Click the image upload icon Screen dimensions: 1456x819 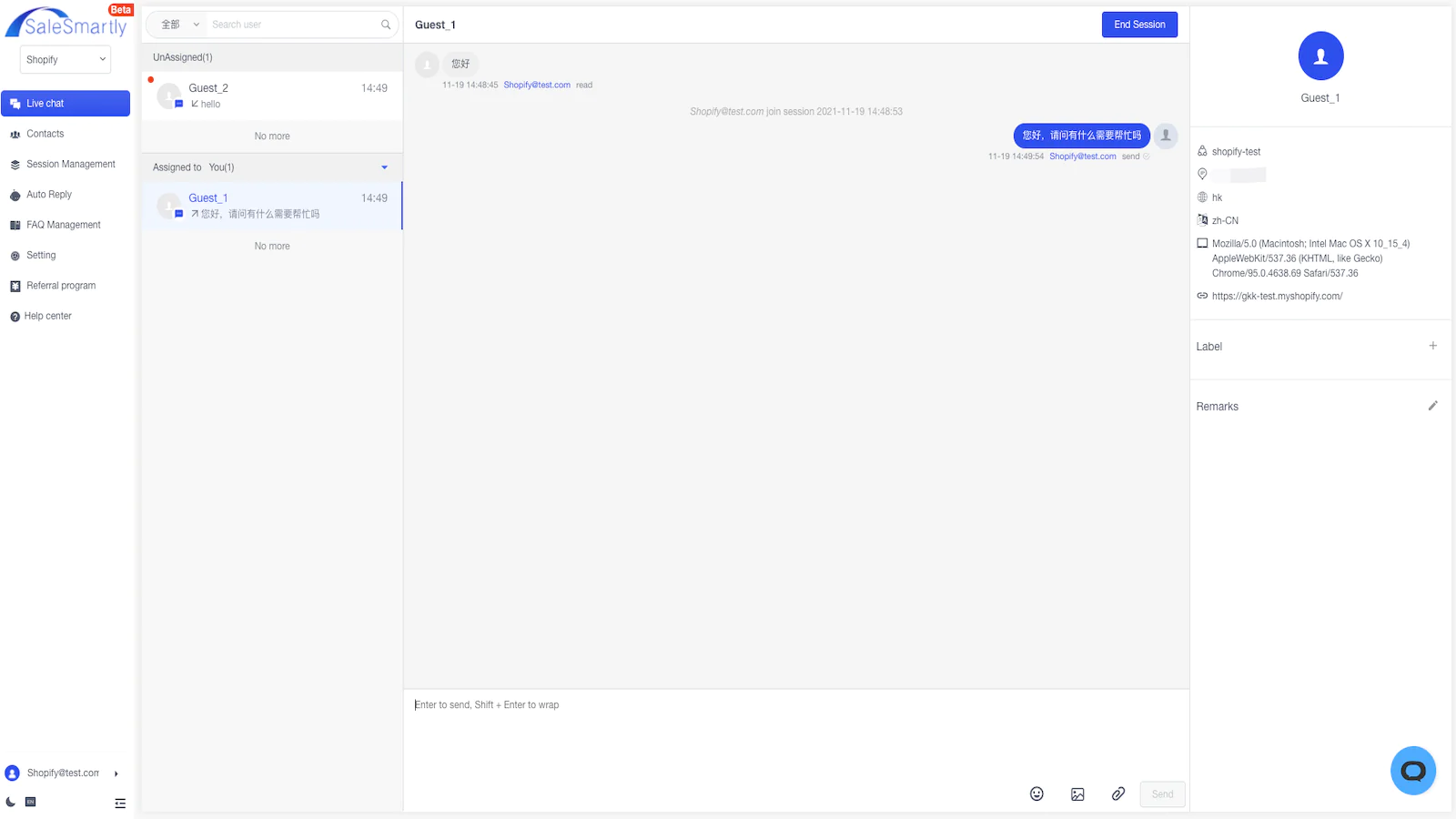click(x=1077, y=794)
